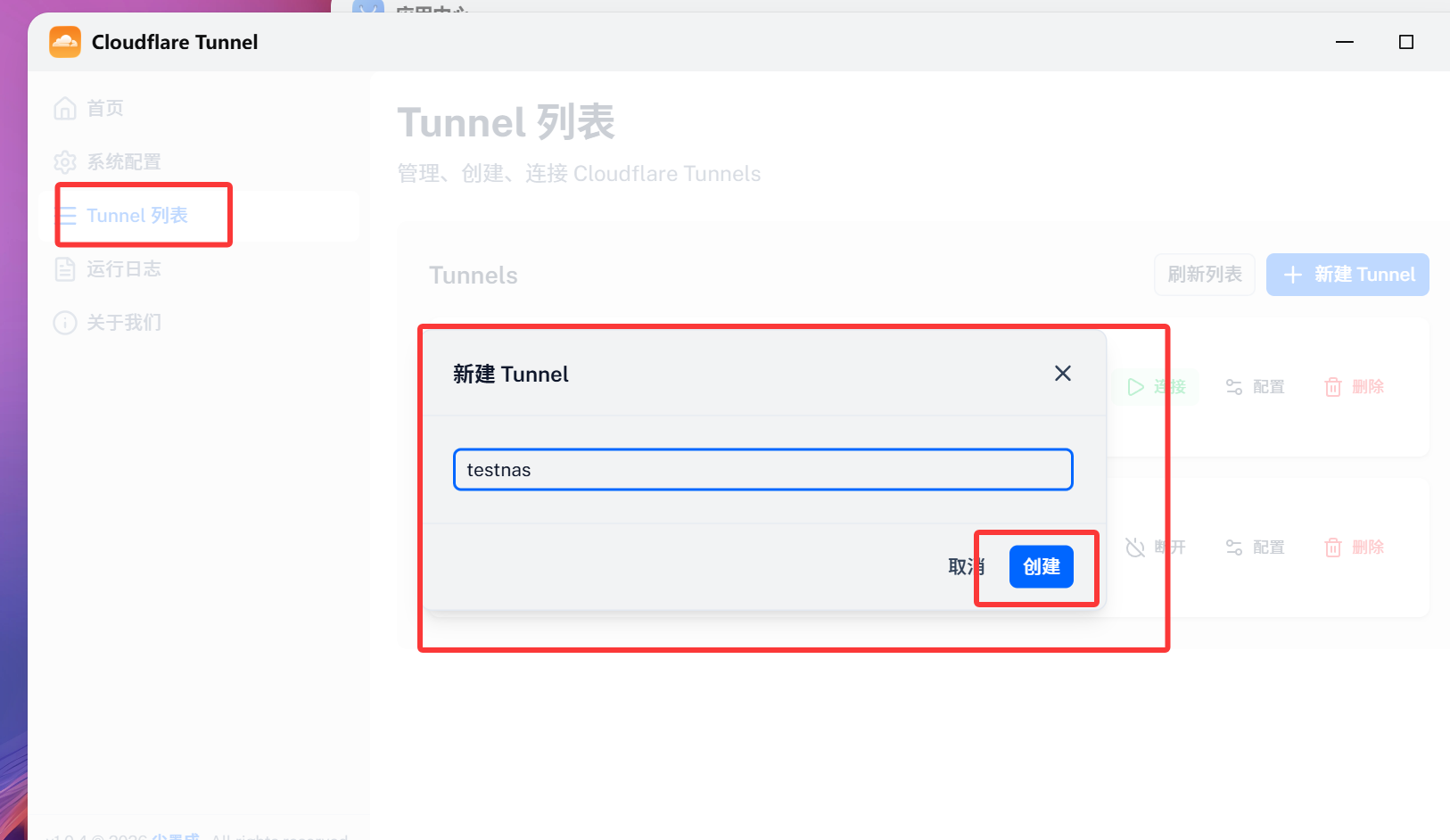The image size is (1450, 840).
Task: Open the 首页 menu item
Action: tap(105, 108)
